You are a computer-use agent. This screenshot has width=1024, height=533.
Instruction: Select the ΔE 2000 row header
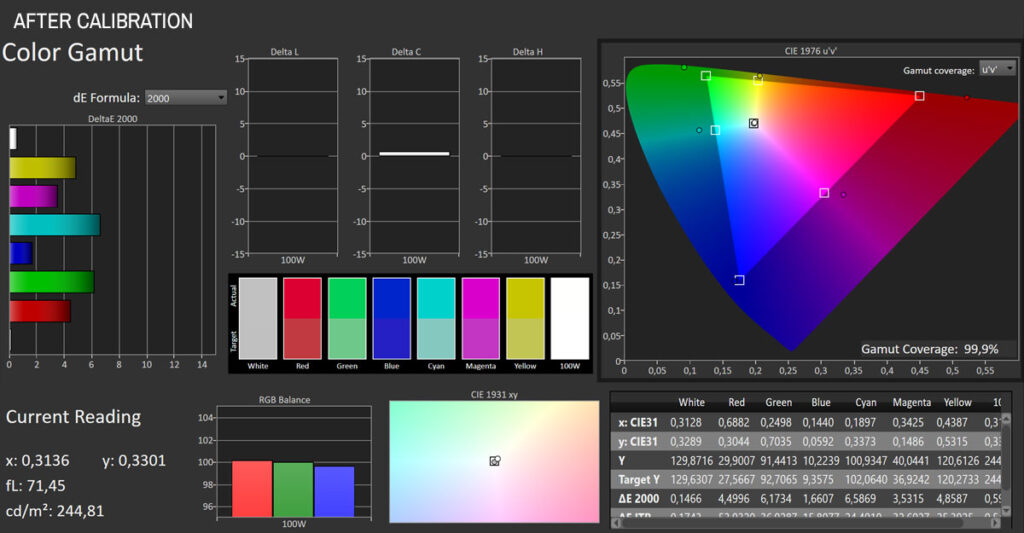[x=639, y=498]
